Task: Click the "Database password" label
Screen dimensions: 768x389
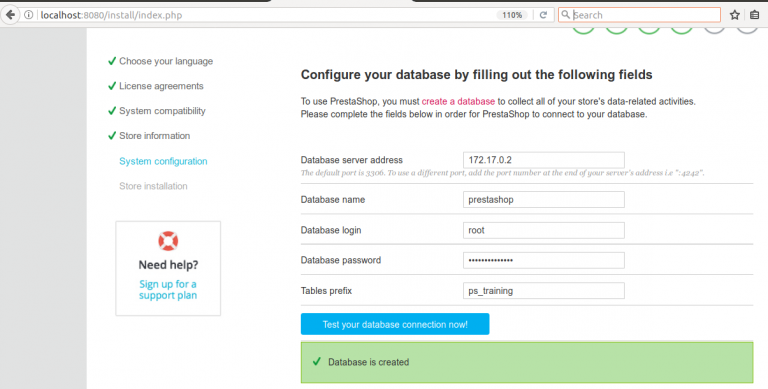Action: pos(341,260)
